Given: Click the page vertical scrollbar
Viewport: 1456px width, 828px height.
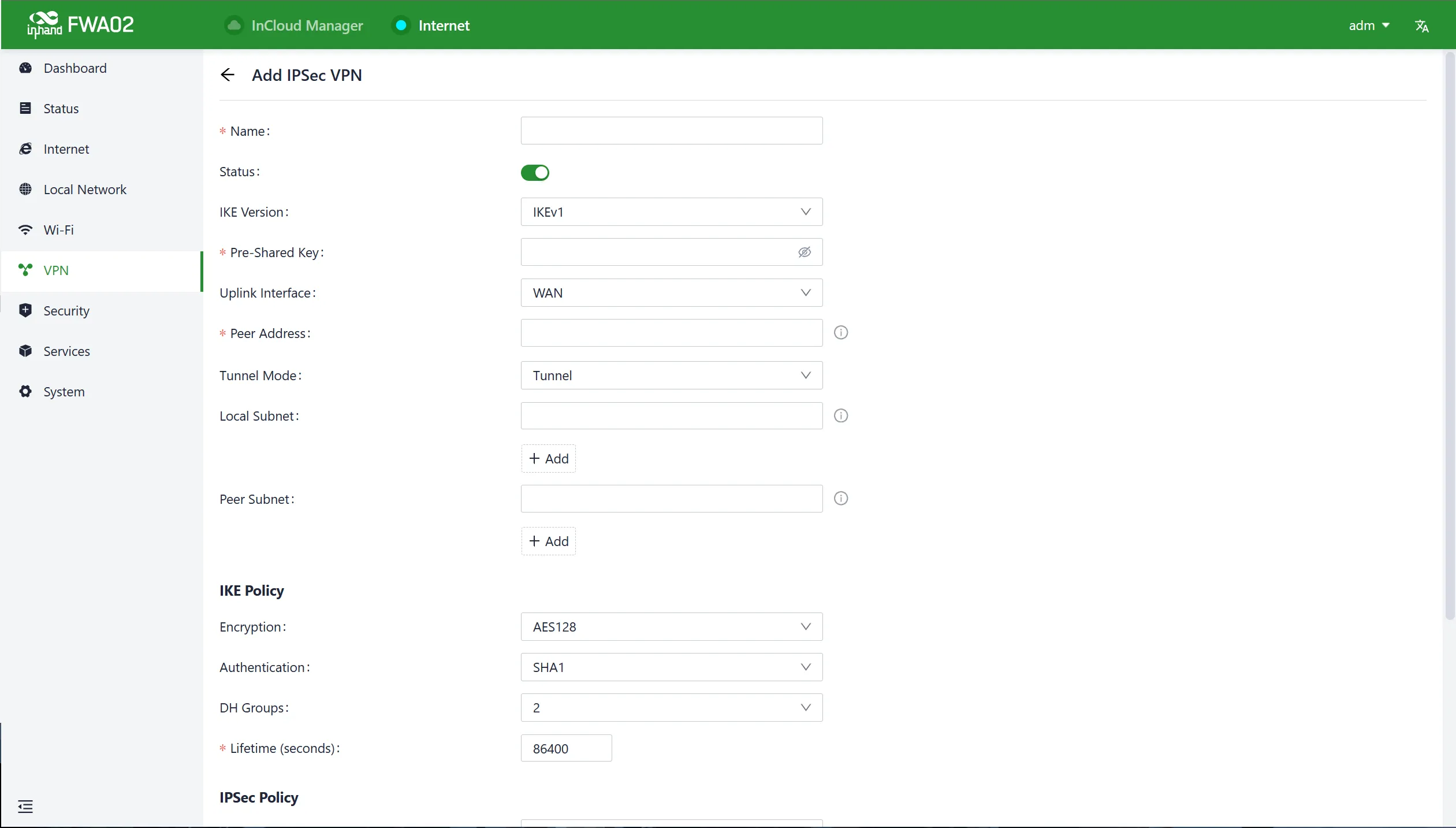Looking at the screenshot, I should point(1450,337).
